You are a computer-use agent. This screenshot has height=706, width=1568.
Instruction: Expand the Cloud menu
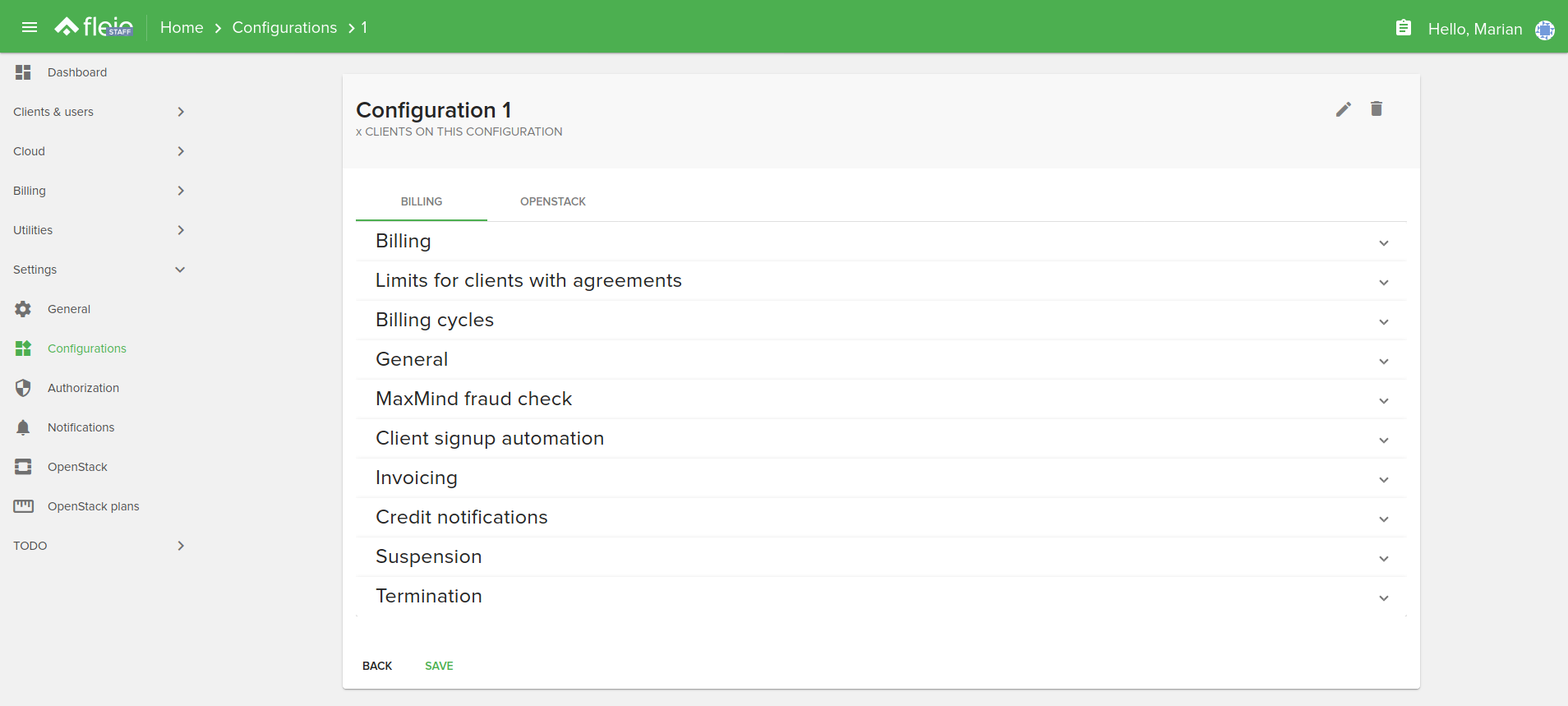click(x=99, y=151)
